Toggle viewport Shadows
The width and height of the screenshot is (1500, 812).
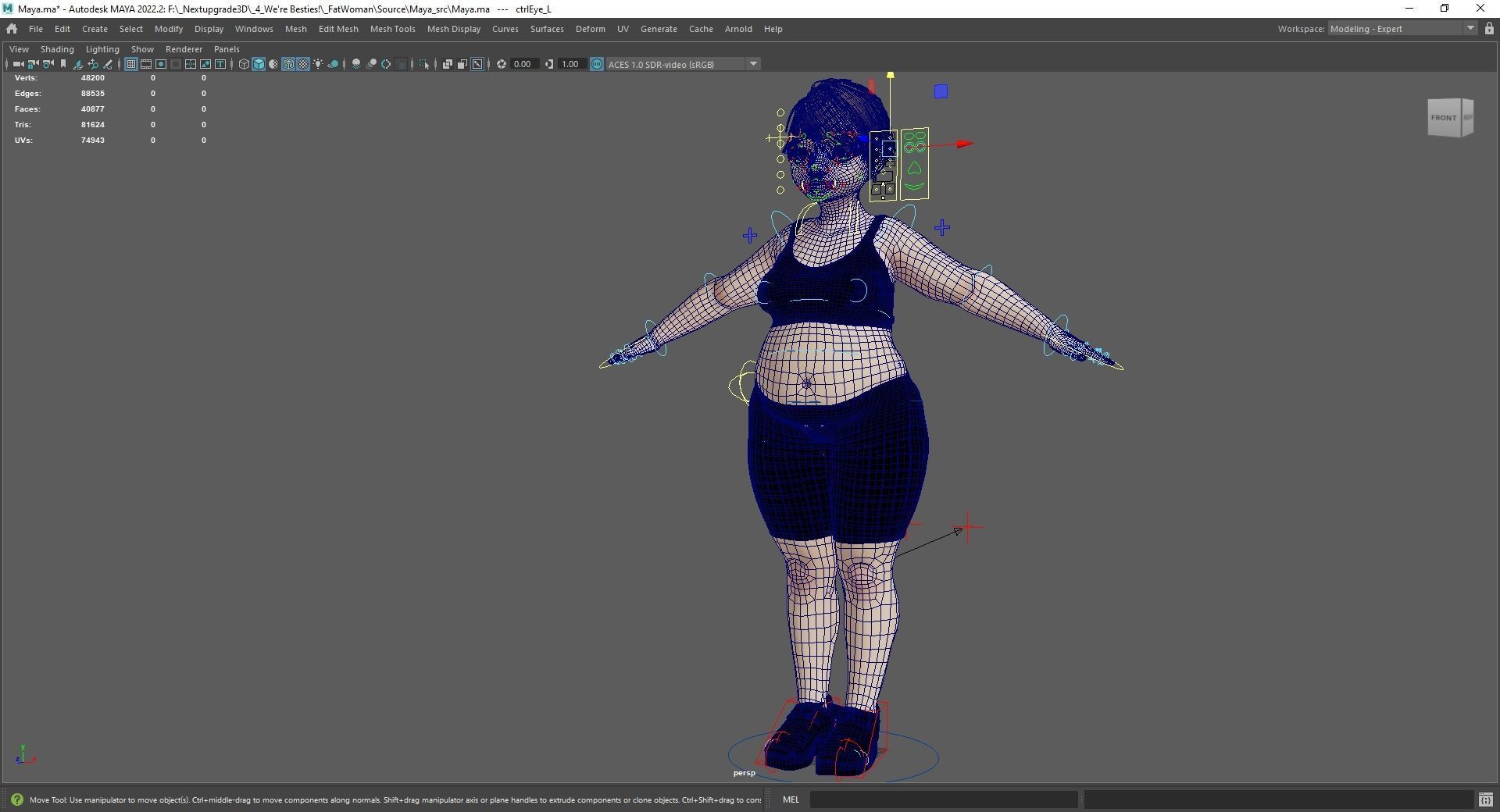pos(334,64)
